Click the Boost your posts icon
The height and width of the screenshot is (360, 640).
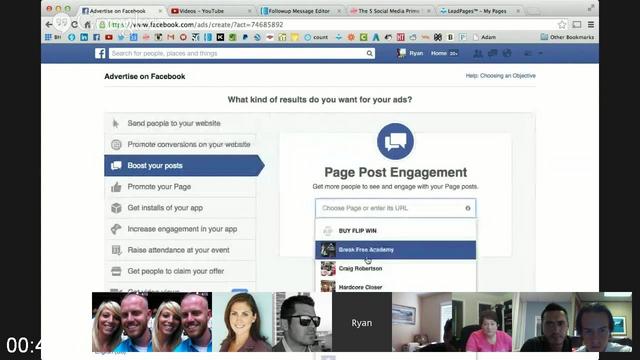tap(116, 165)
